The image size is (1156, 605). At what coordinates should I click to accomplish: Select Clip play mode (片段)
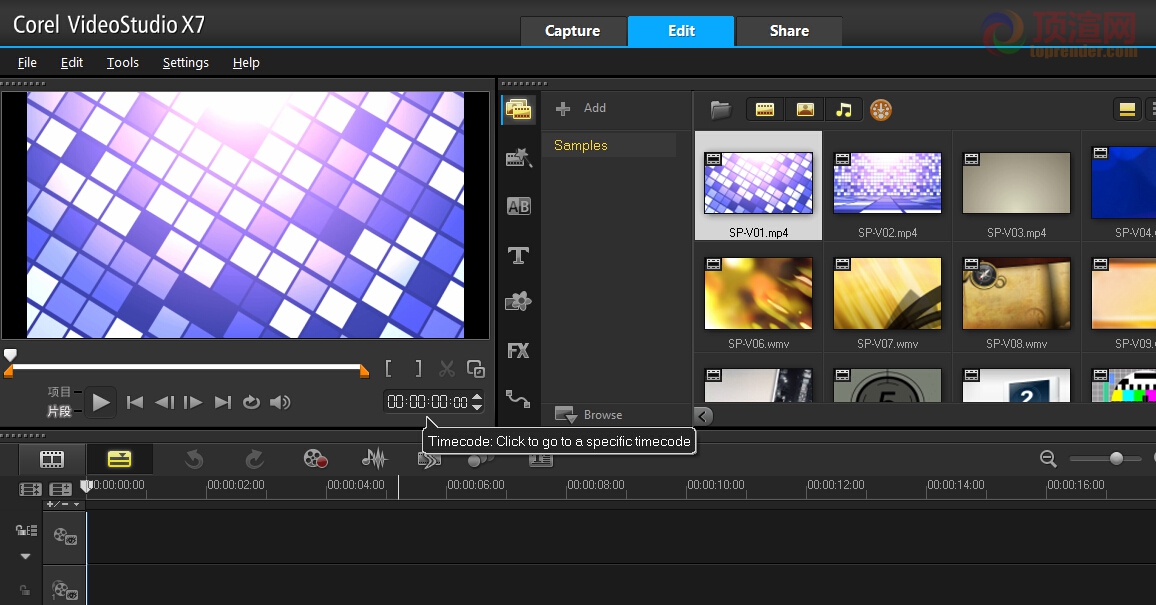coord(59,411)
